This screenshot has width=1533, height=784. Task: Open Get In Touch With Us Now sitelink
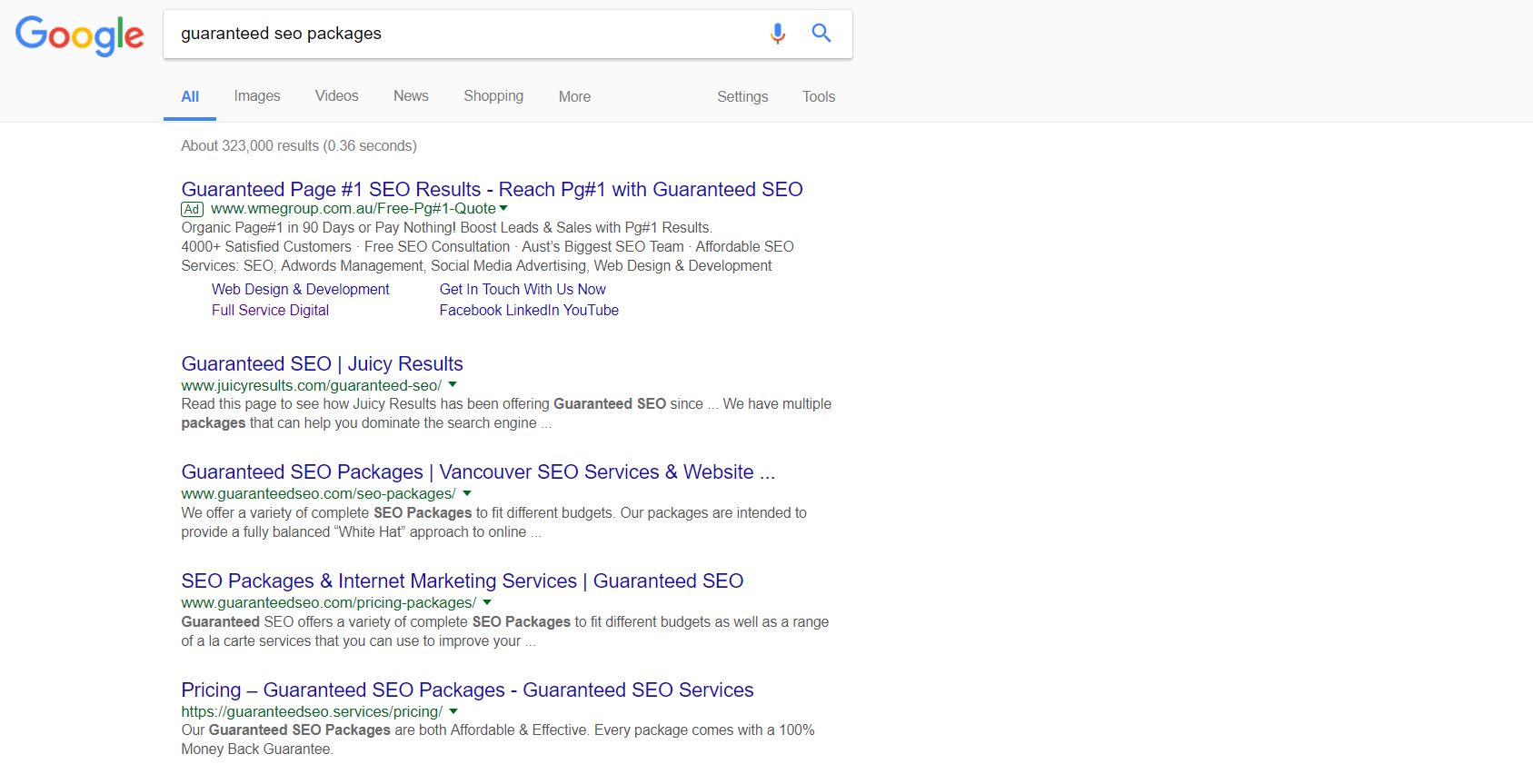click(523, 289)
